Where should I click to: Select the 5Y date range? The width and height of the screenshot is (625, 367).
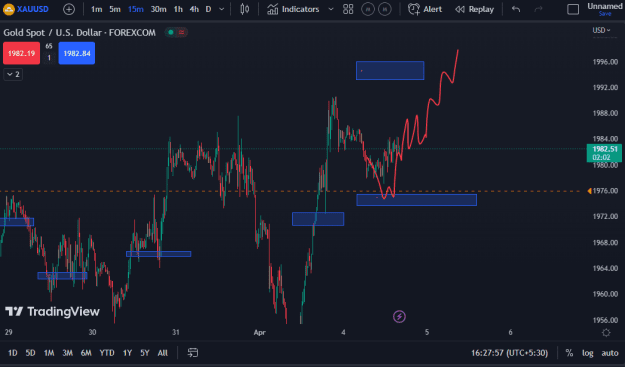pos(145,353)
